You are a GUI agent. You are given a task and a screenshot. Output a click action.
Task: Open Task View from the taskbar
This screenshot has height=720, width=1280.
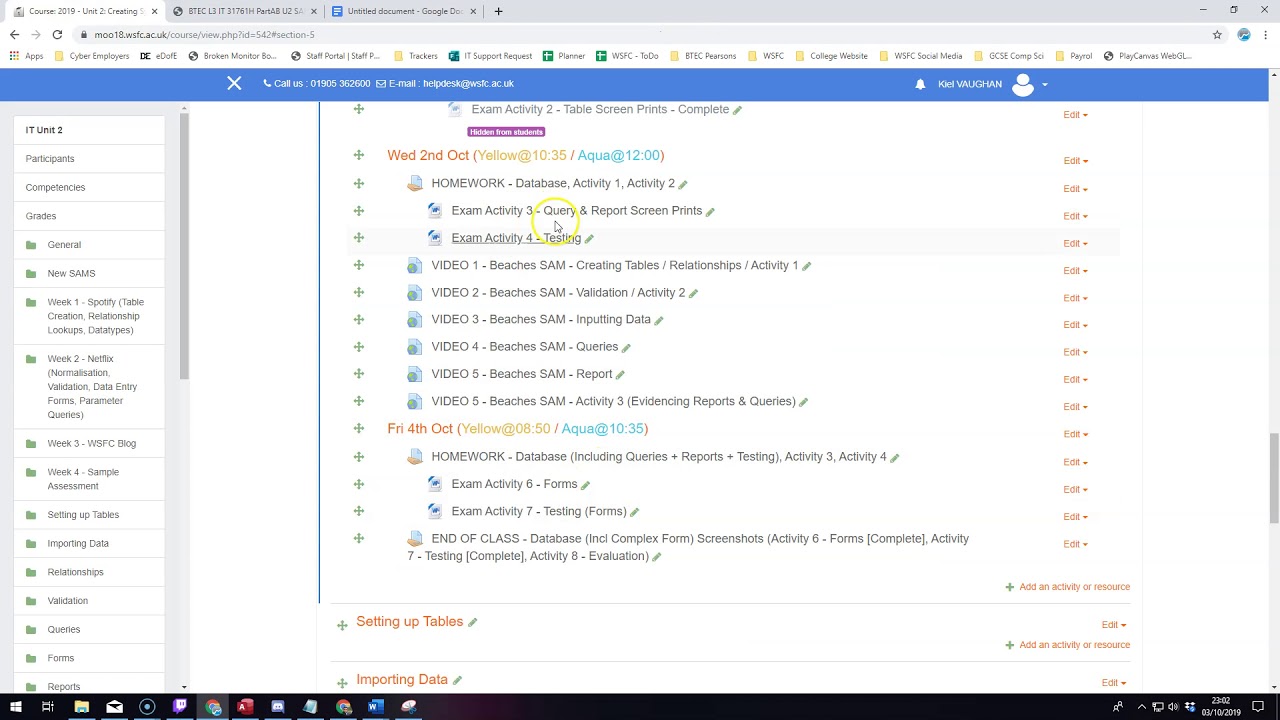48,707
